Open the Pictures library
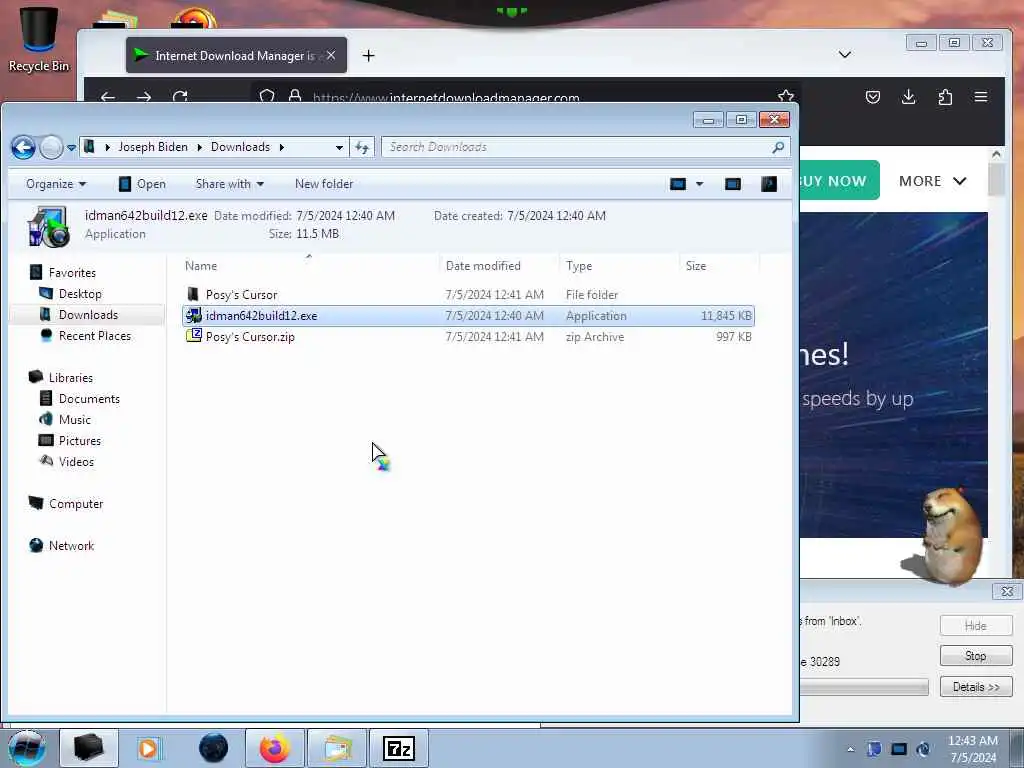The height and width of the screenshot is (768, 1024). click(80, 440)
